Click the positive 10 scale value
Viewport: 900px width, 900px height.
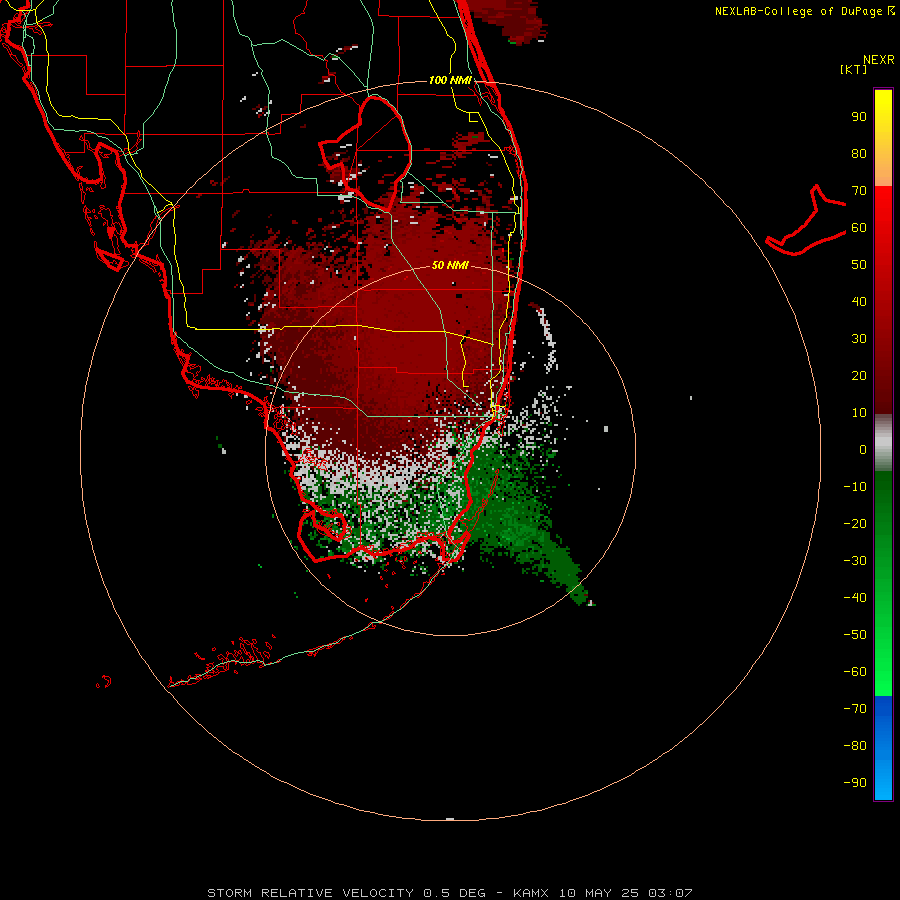point(859,413)
